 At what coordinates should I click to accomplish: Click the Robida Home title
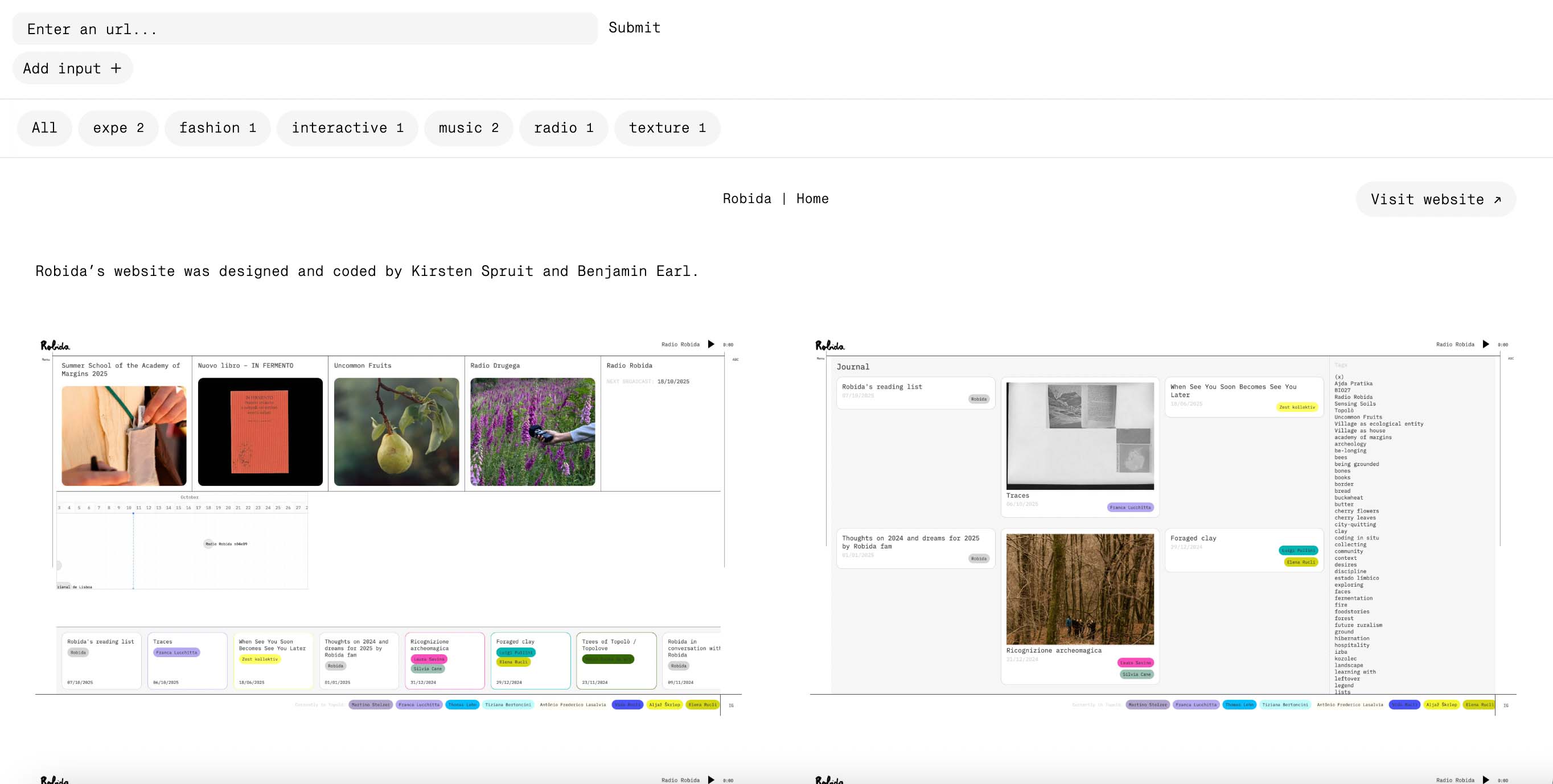click(x=775, y=199)
